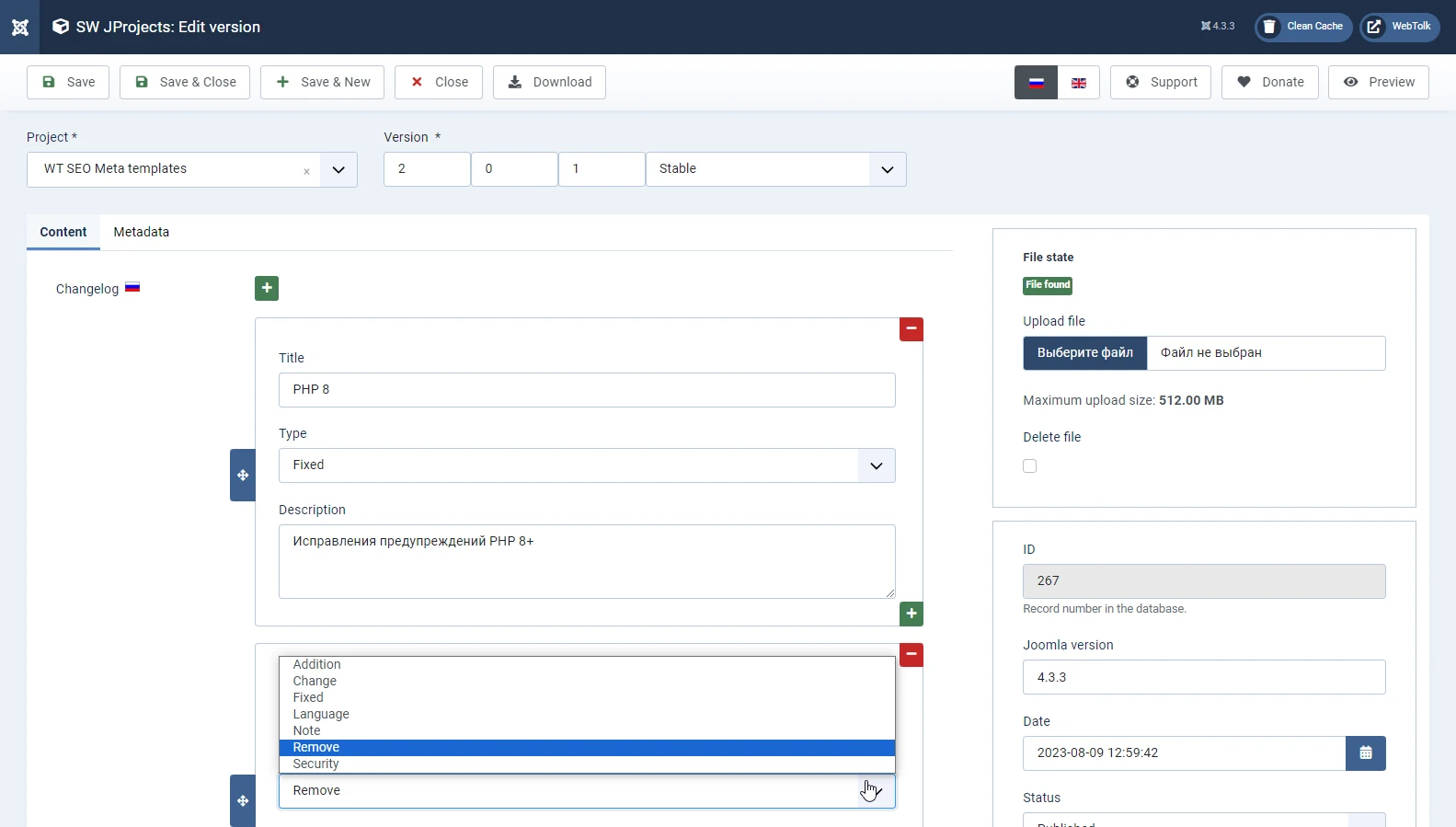
Task: Add new changelog entry with top green plus
Action: 267,288
